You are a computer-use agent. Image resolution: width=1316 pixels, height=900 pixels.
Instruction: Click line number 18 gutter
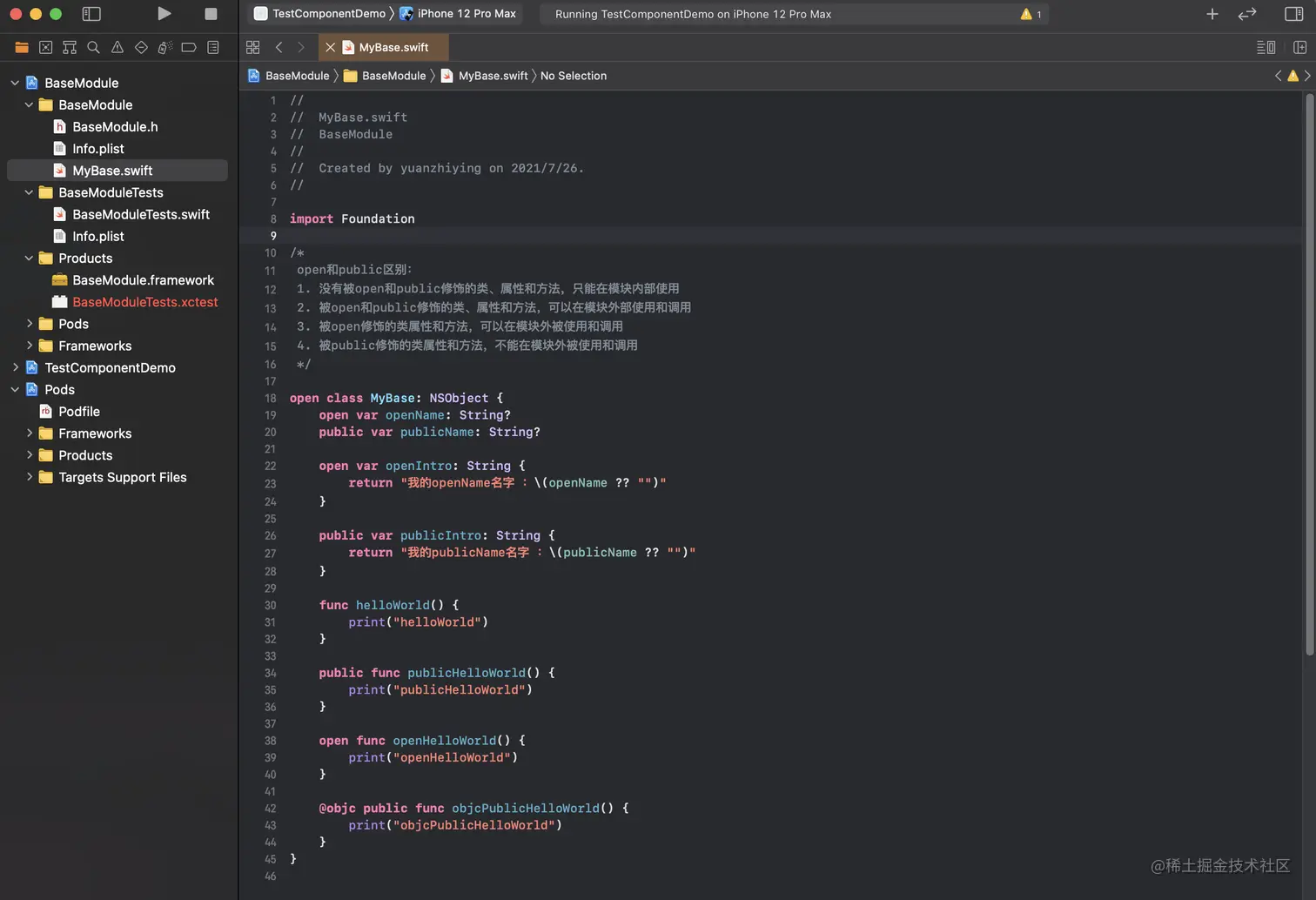(270, 399)
